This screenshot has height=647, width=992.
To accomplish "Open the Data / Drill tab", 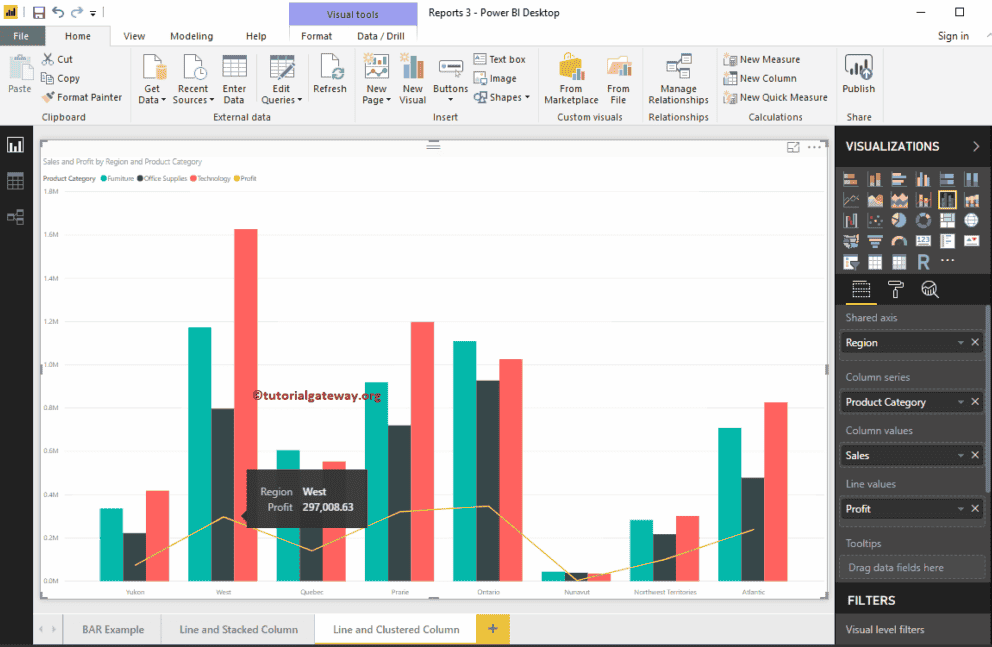I will click(x=380, y=36).
